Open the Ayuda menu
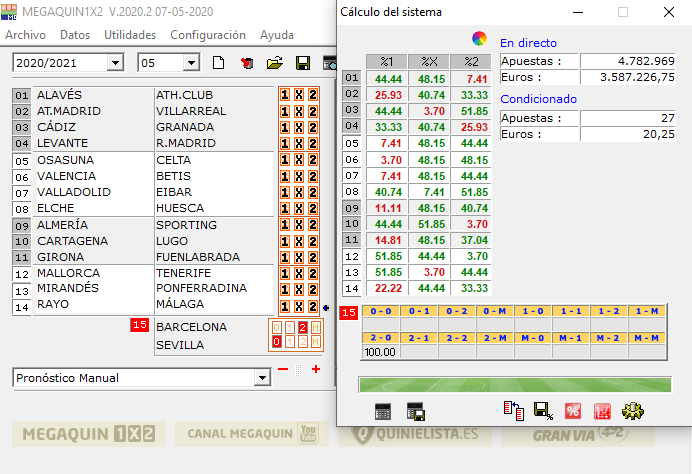 (x=277, y=35)
